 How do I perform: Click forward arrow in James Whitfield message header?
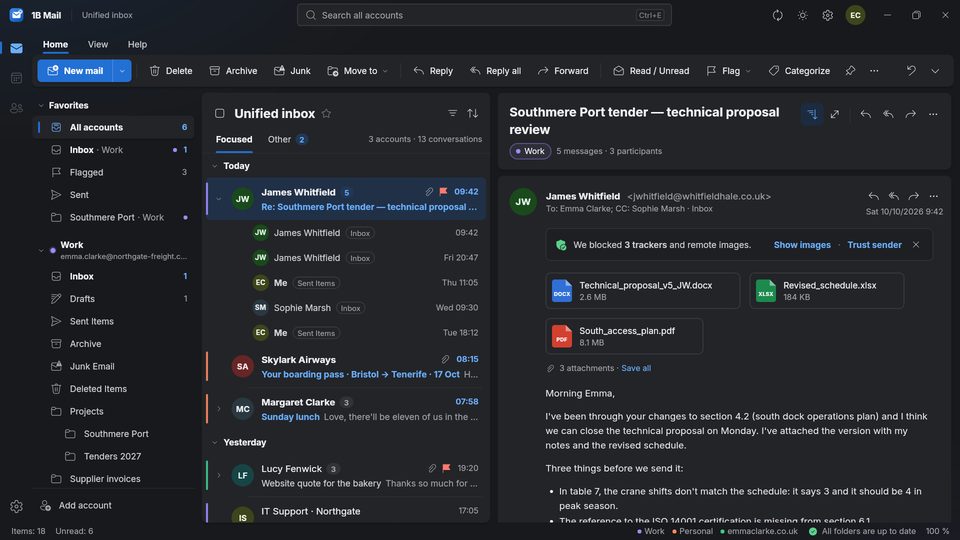tap(913, 196)
